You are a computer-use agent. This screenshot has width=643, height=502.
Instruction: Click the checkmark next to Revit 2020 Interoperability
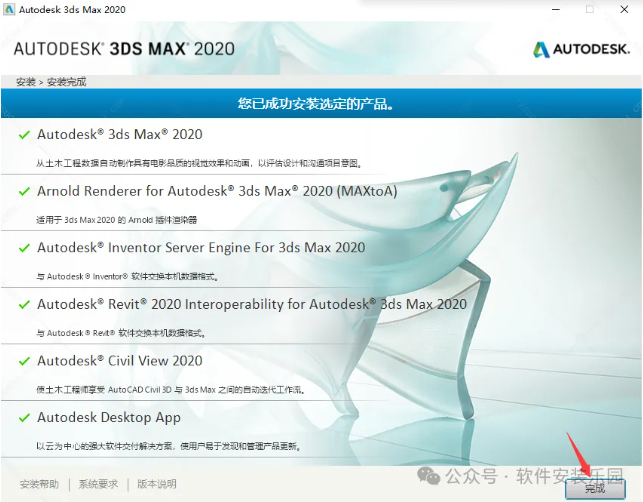pyautogui.click(x=24, y=305)
